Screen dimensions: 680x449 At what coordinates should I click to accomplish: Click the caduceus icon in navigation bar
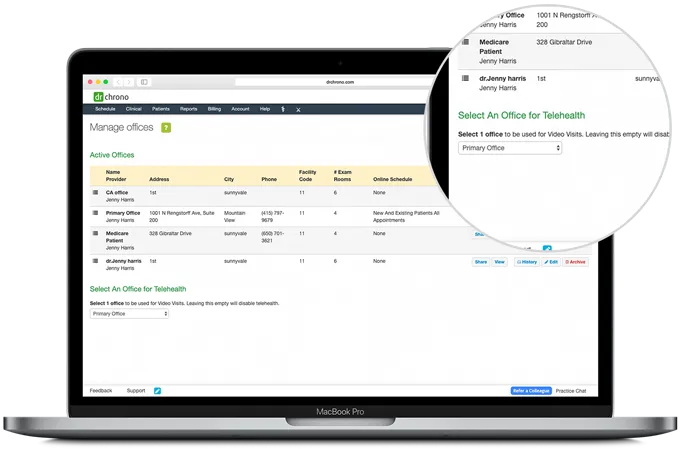pos(283,109)
